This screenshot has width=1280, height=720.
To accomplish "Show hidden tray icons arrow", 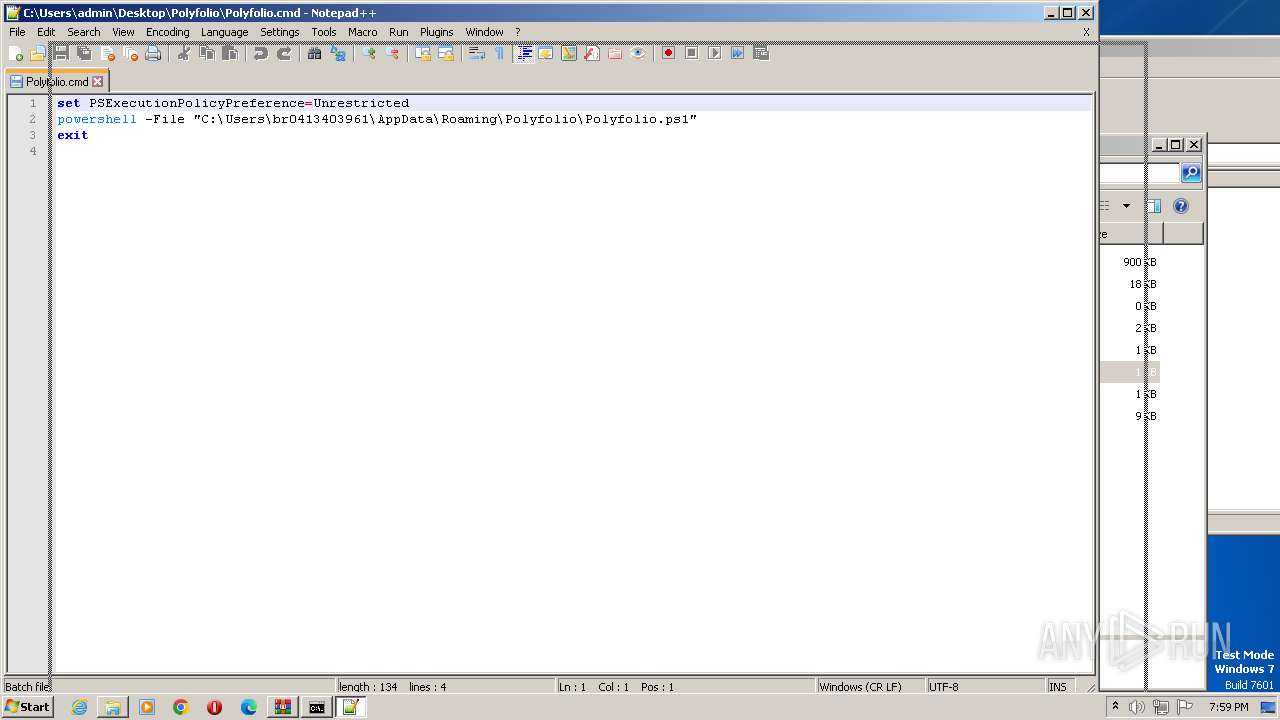I will click(x=1115, y=707).
